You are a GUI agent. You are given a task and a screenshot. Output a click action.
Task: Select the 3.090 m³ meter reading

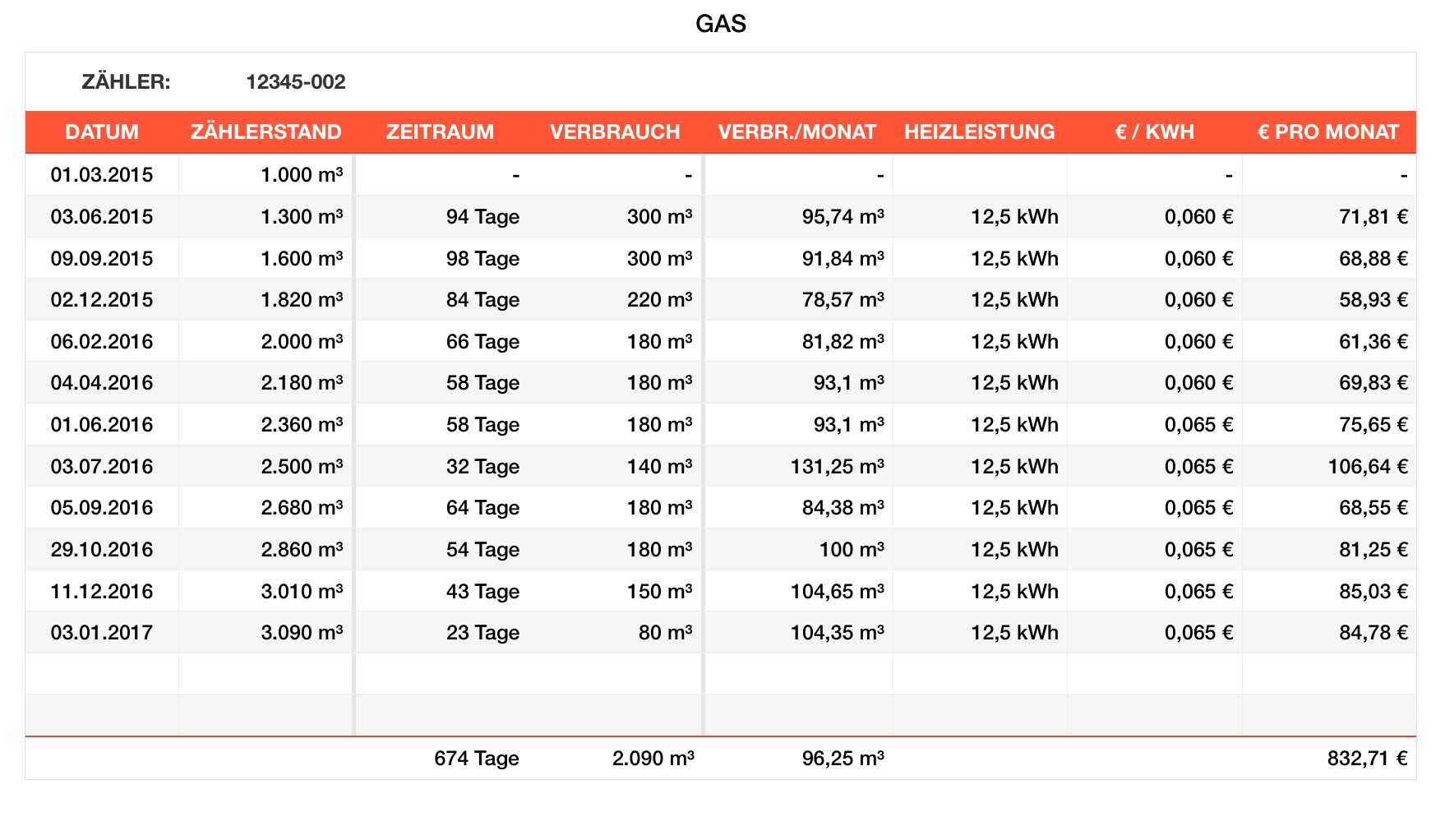pyautogui.click(x=302, y=633)
